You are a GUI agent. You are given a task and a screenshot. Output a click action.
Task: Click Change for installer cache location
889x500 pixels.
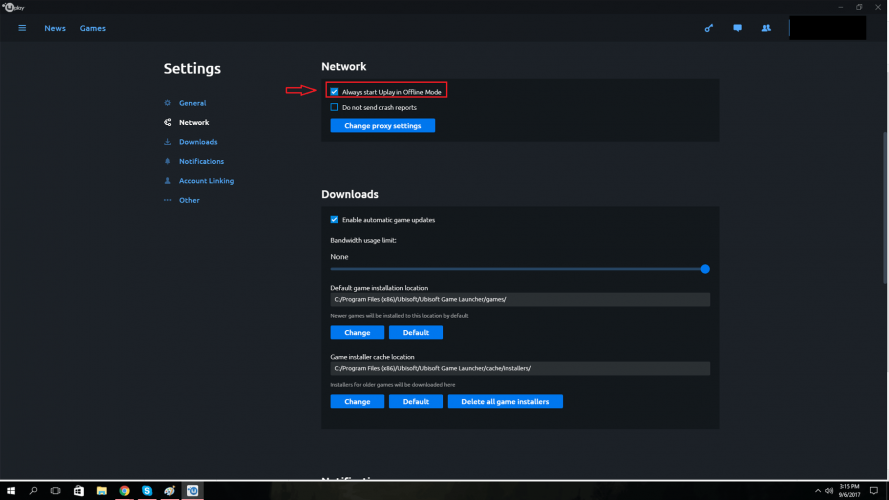point(357,401)
